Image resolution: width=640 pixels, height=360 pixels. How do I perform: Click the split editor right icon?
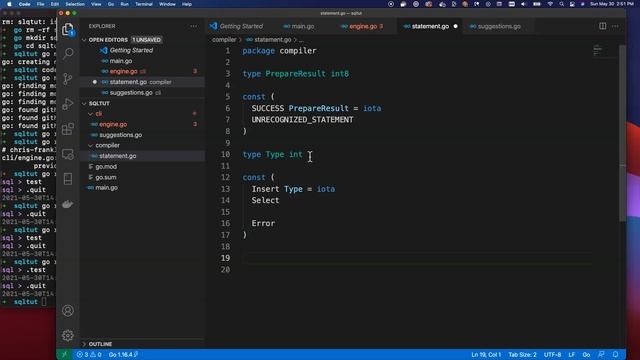[x=602, y=26]
